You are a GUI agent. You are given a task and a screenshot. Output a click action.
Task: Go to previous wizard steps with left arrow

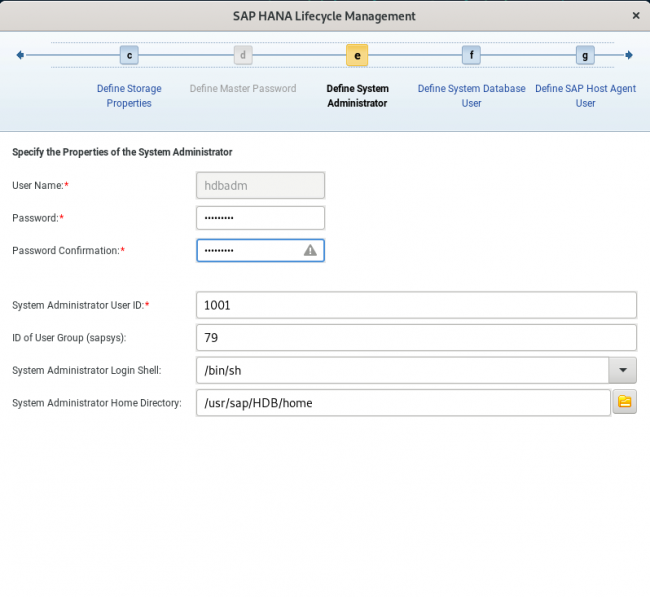[20, 55]
